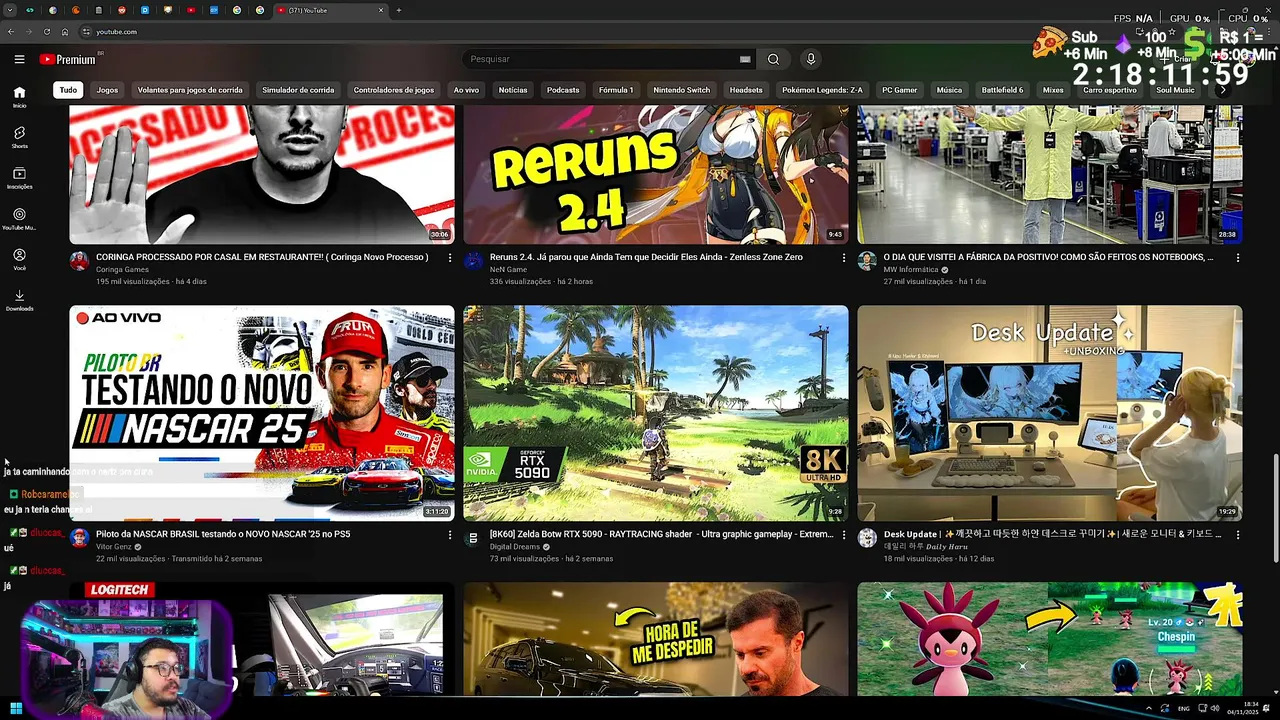Open Downloads in the sidebar
The height and width of the screenshot is (720, 1280).
point(19,300)
